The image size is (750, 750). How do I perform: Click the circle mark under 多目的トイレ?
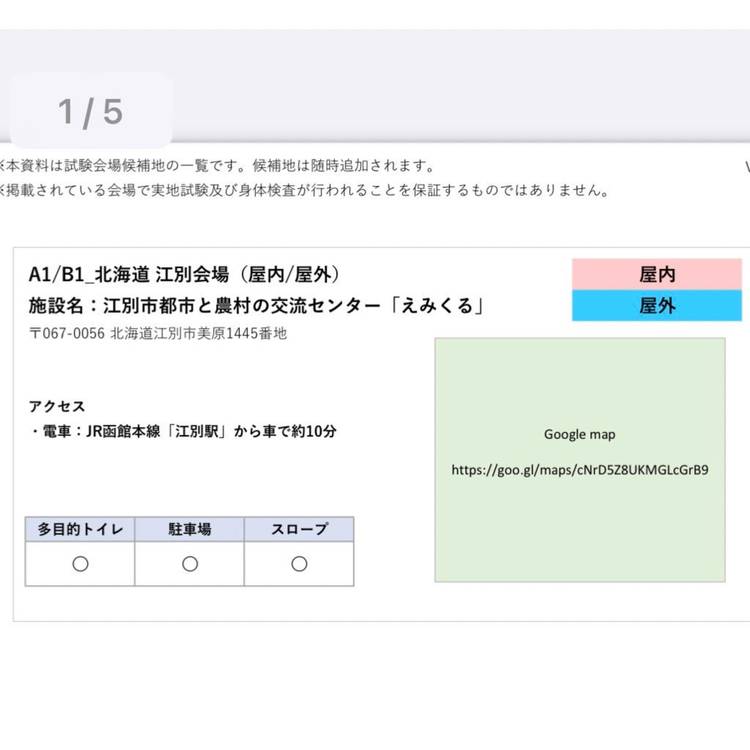(80, 564)
